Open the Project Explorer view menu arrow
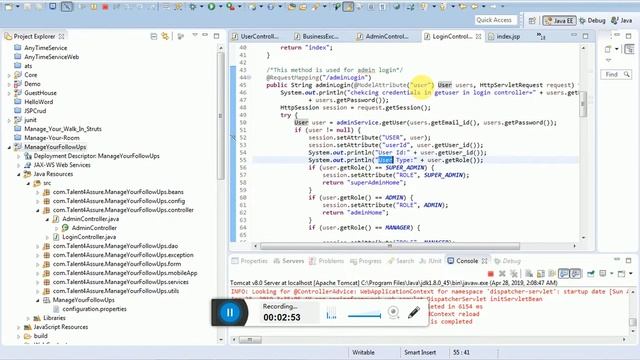Screen dimensions: 640x360 point(195,36)
